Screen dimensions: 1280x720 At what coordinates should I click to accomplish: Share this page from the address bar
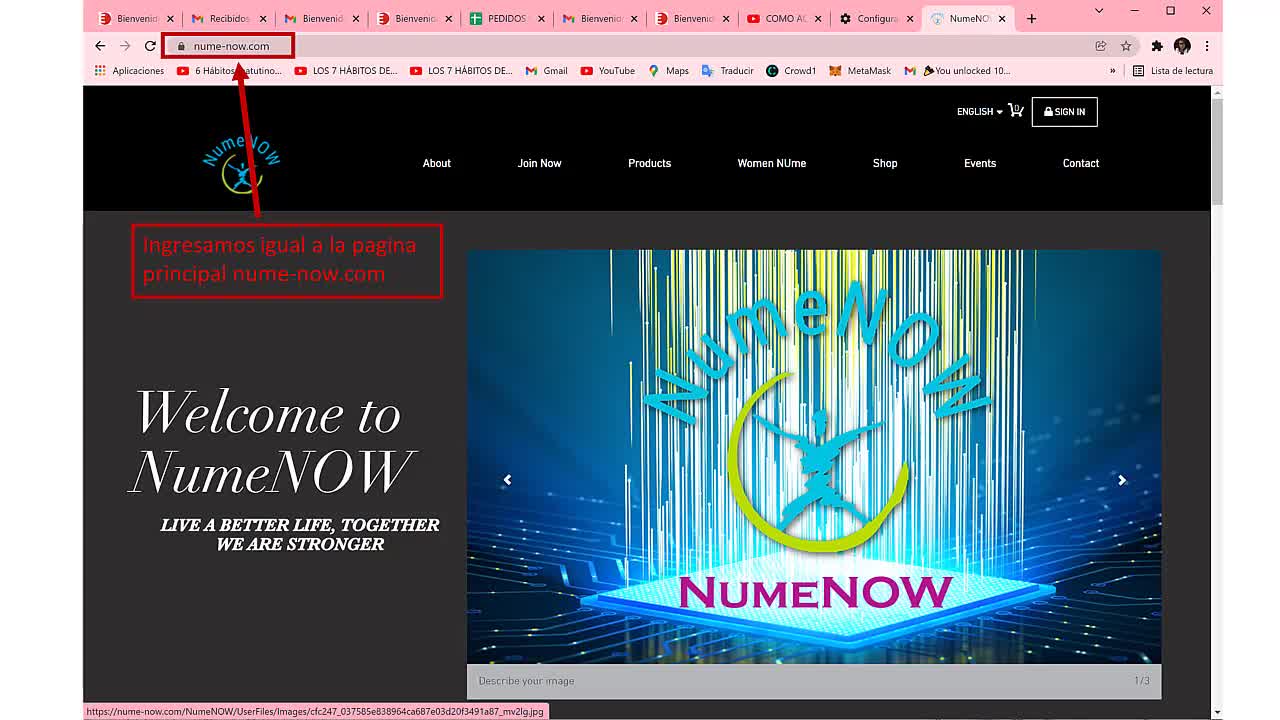click(1101, 46)
